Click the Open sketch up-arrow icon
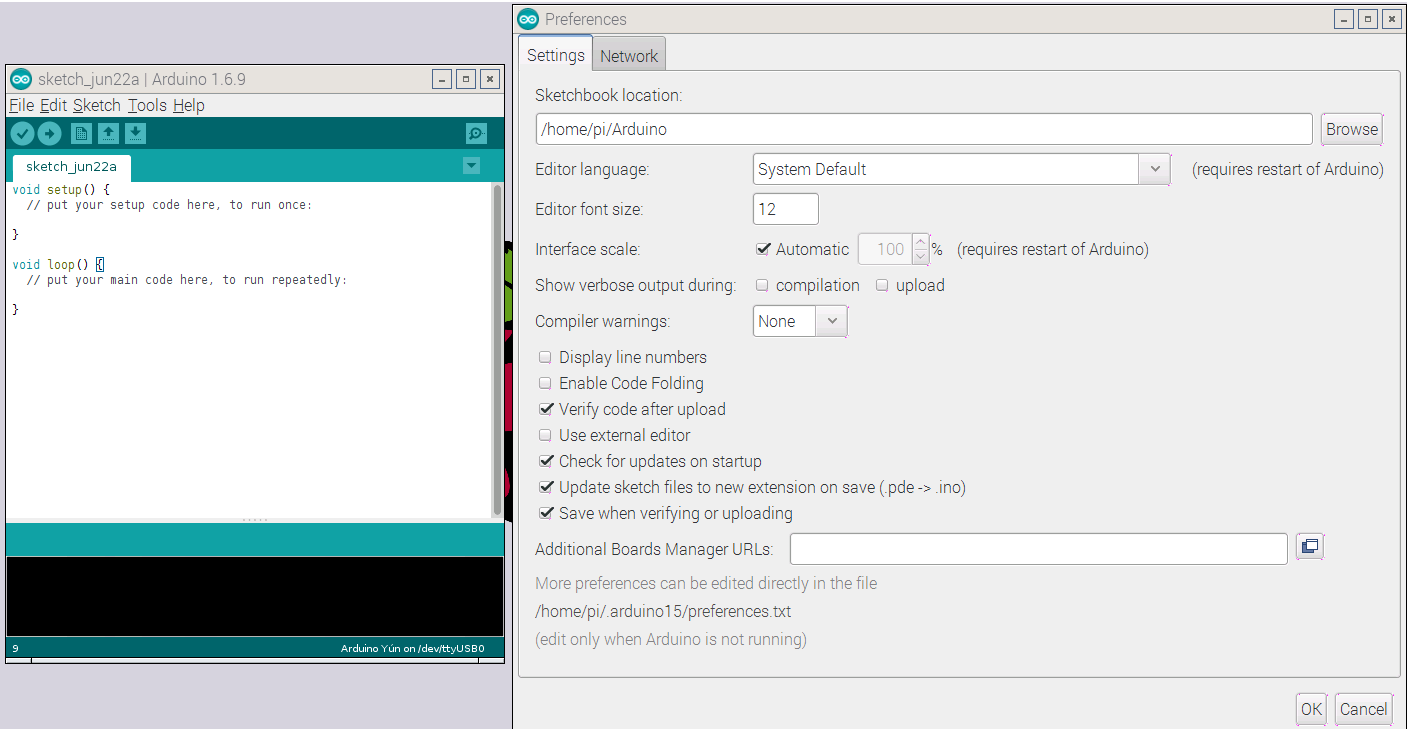This screenshot has height=729, width=1419. pos(108,134)
